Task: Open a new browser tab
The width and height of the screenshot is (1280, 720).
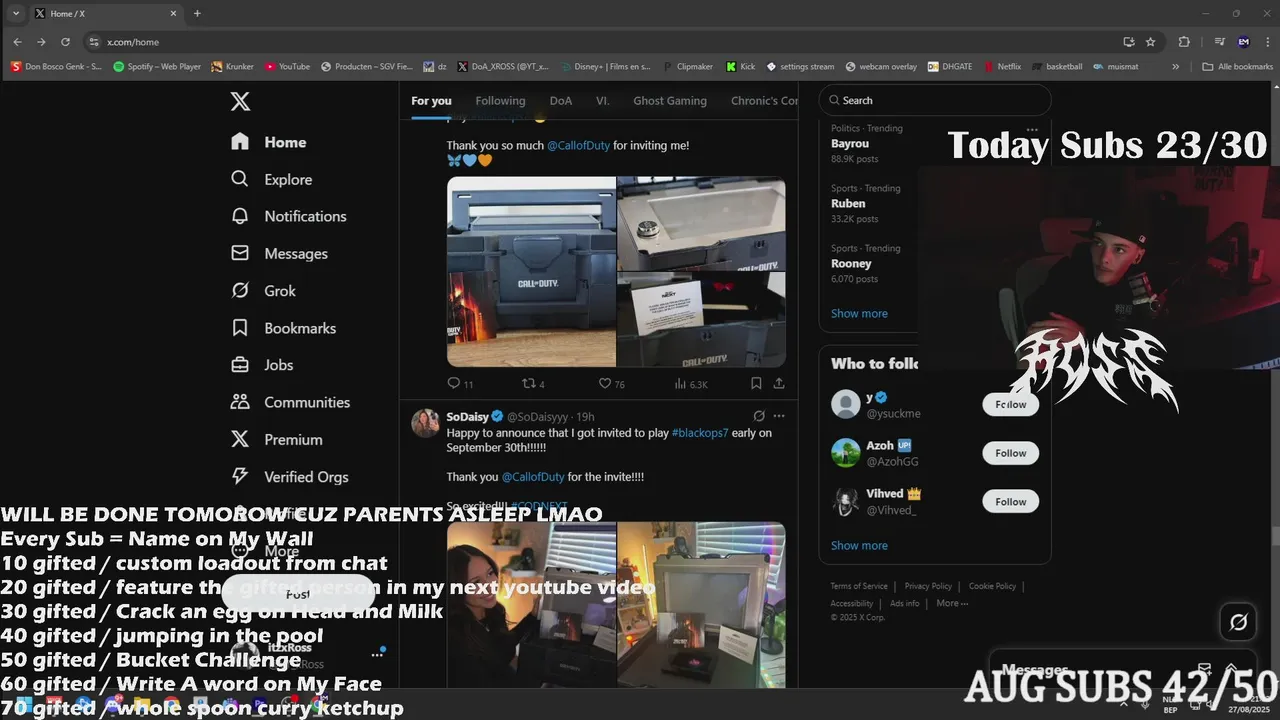Action: click(197, 13)
